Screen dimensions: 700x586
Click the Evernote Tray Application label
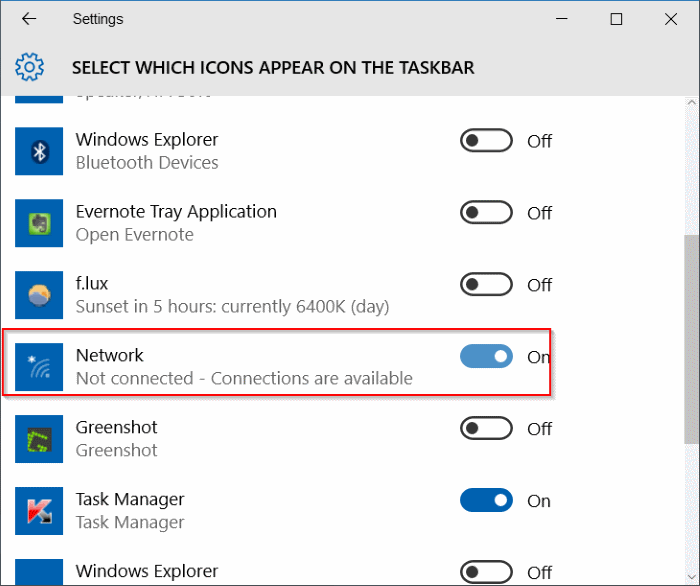coord(176,211)
